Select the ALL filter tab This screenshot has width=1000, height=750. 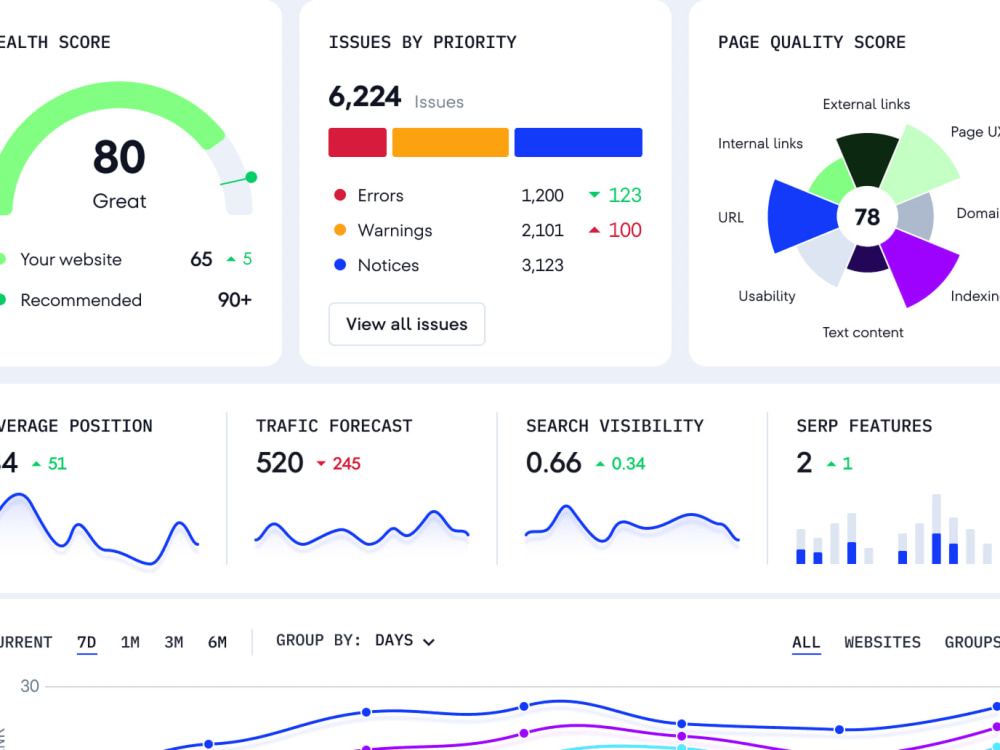[x=806, y=642]
